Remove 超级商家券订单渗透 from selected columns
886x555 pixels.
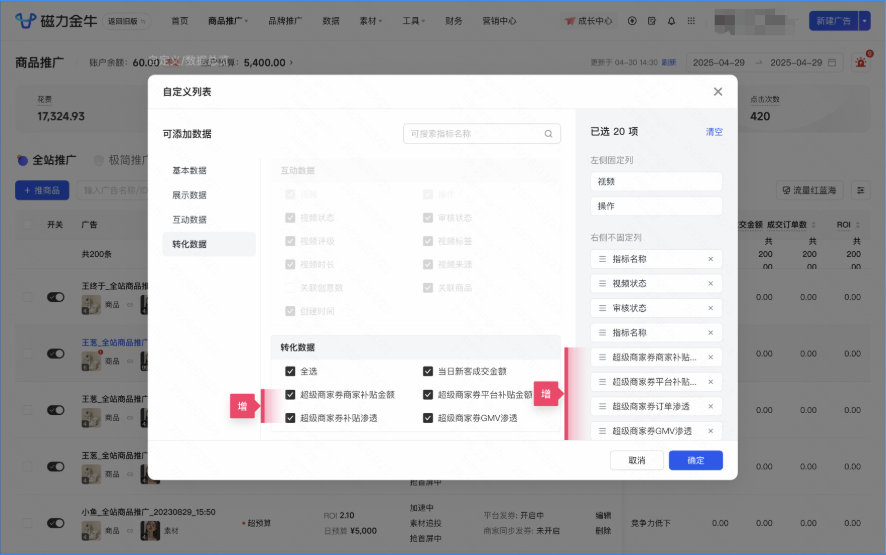[710, 406]
